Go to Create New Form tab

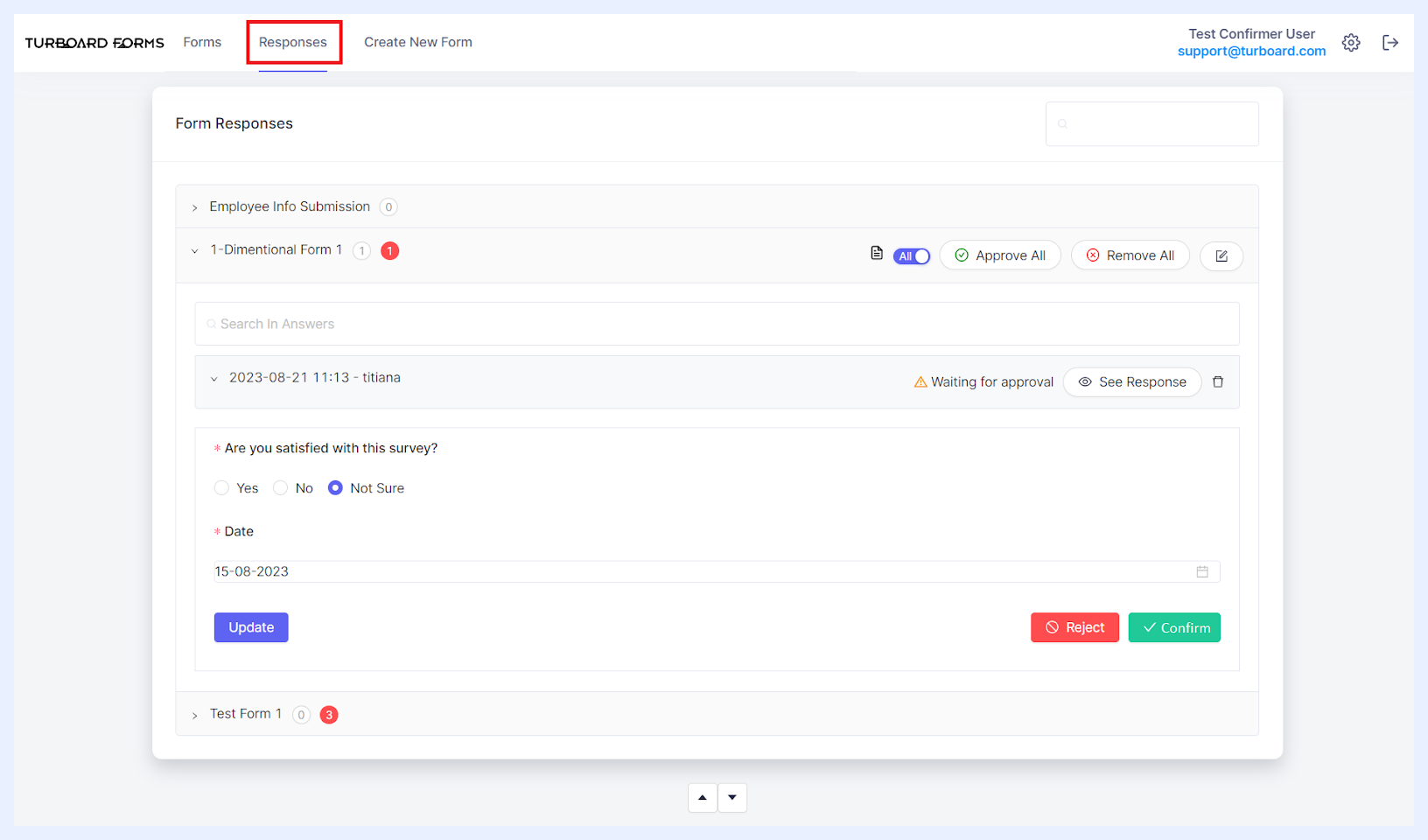pyautogui.click(x=418, y=42)
